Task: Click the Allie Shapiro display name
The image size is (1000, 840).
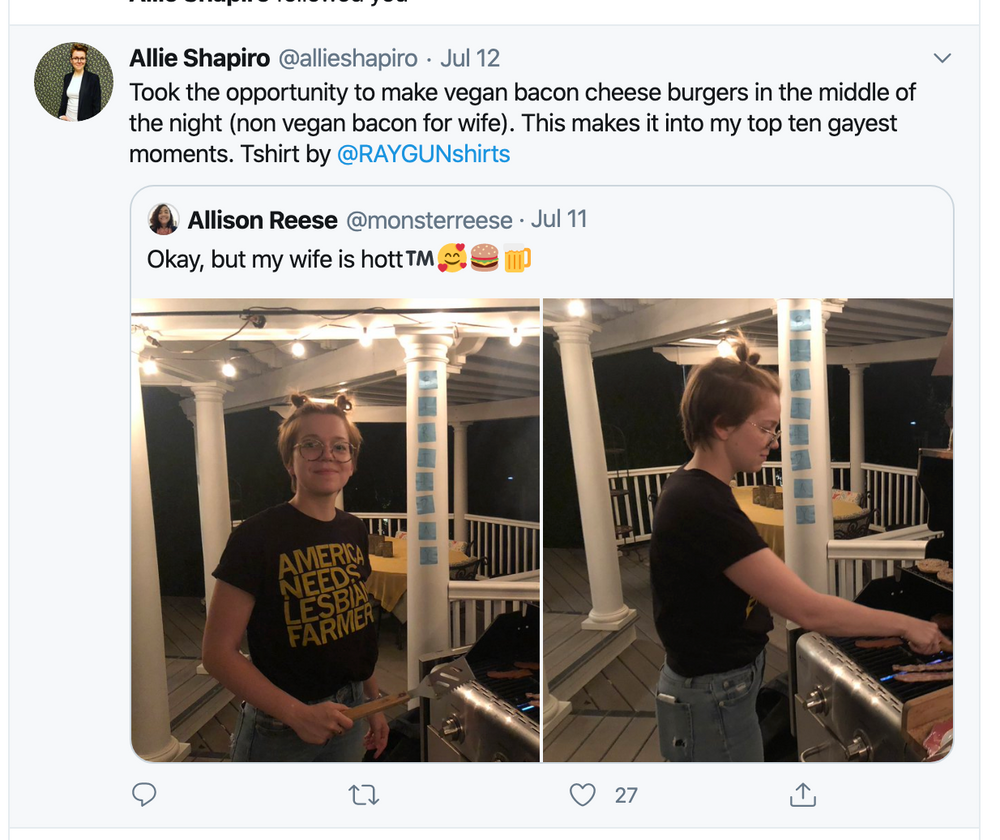Action: click(x=199, y=59)
